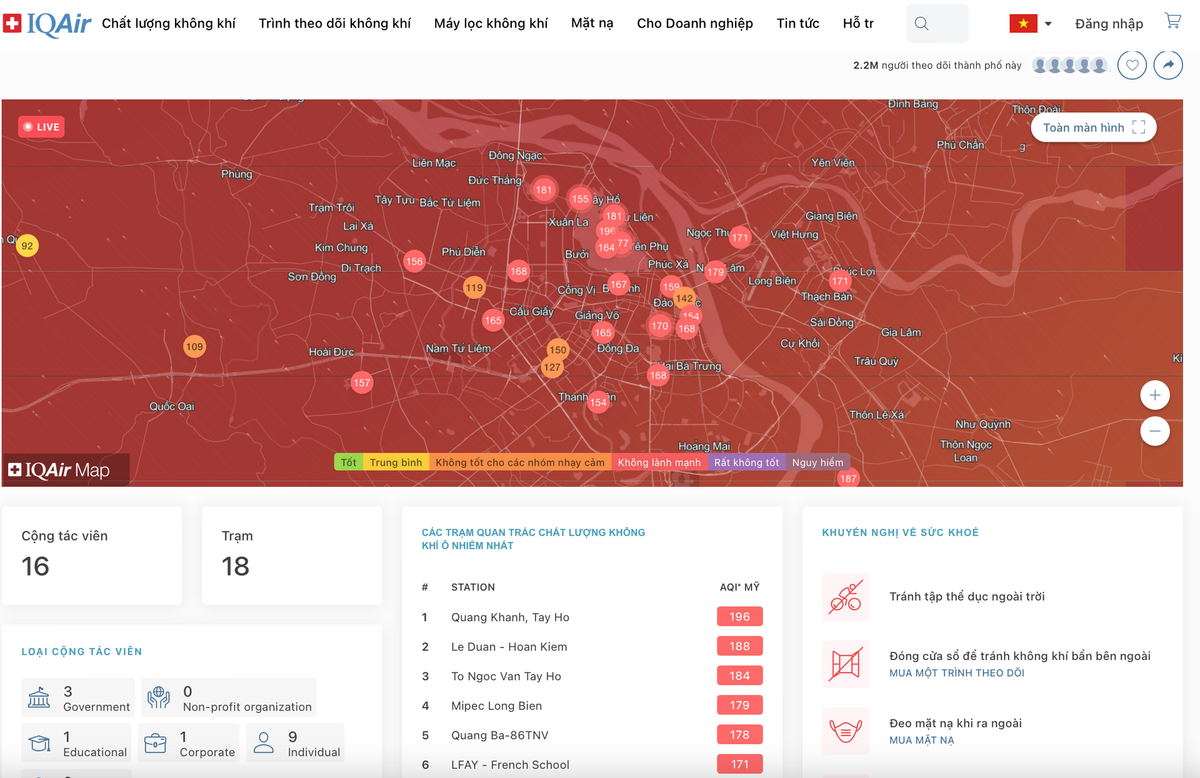1200x778 pixels.
Task: Click the 187 AQI station marker
Action: tap(848, 479)
